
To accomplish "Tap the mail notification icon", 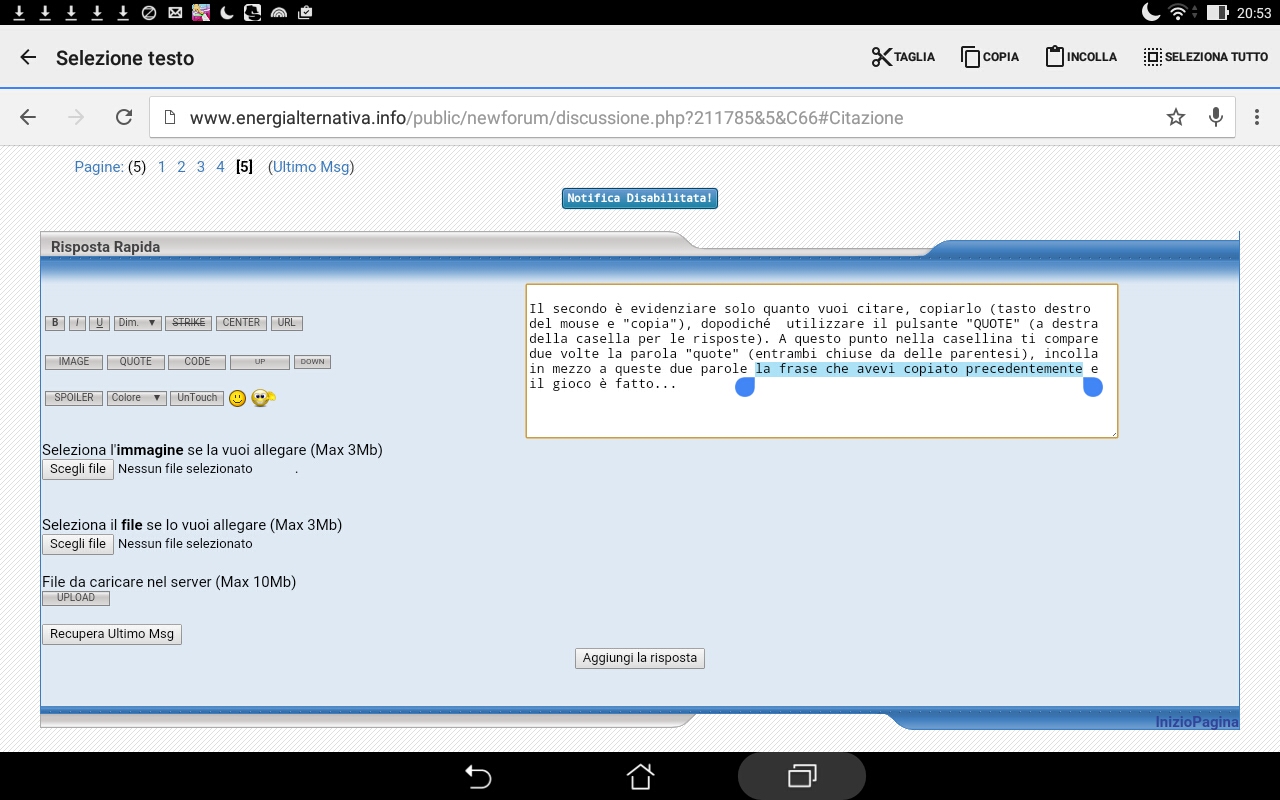I will 175,13.
